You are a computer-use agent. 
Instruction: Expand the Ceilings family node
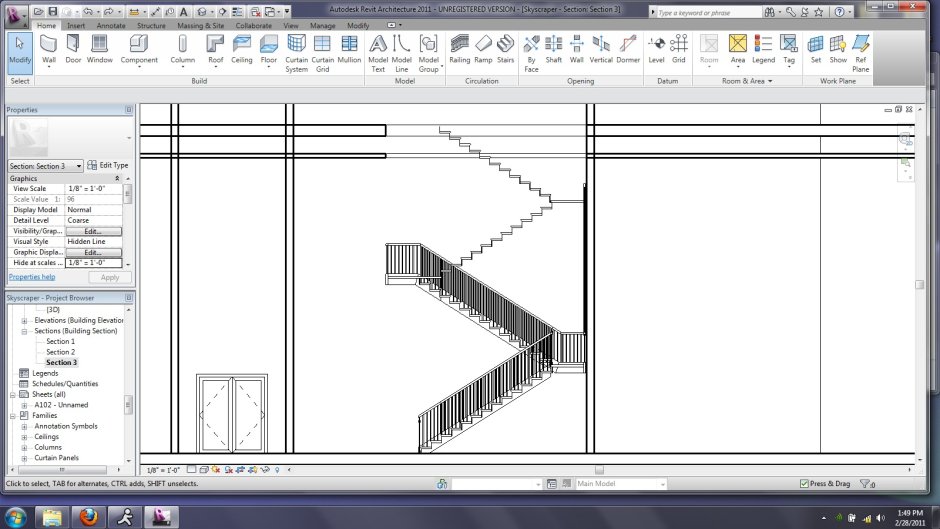pyautogui.click(x=25, y=437)
